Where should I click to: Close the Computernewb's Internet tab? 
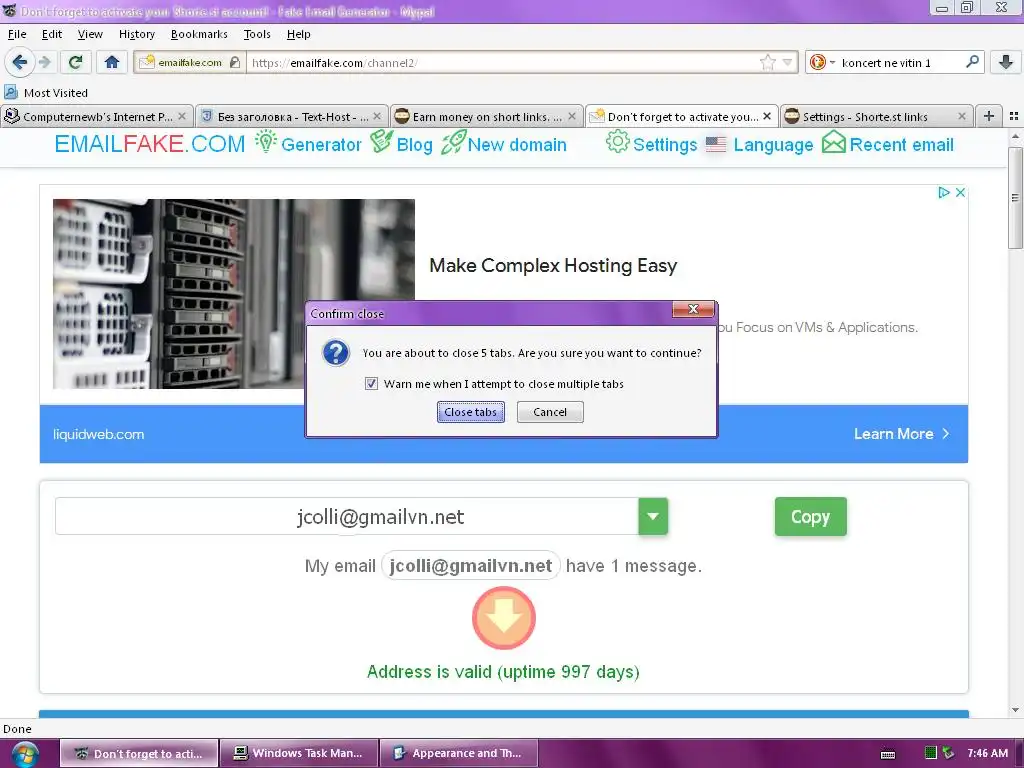182,116
